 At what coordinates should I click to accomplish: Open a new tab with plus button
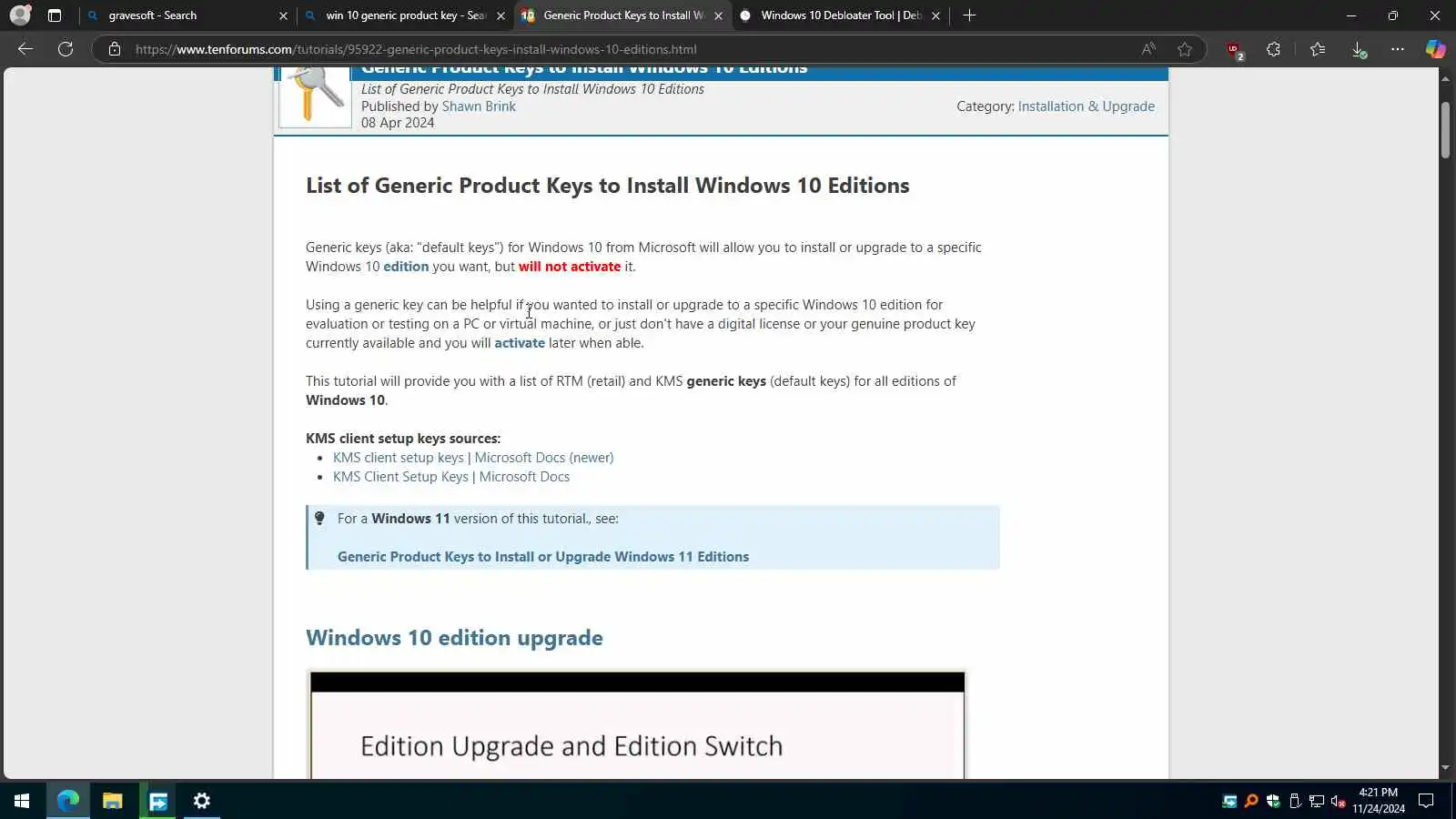point(969,15)
